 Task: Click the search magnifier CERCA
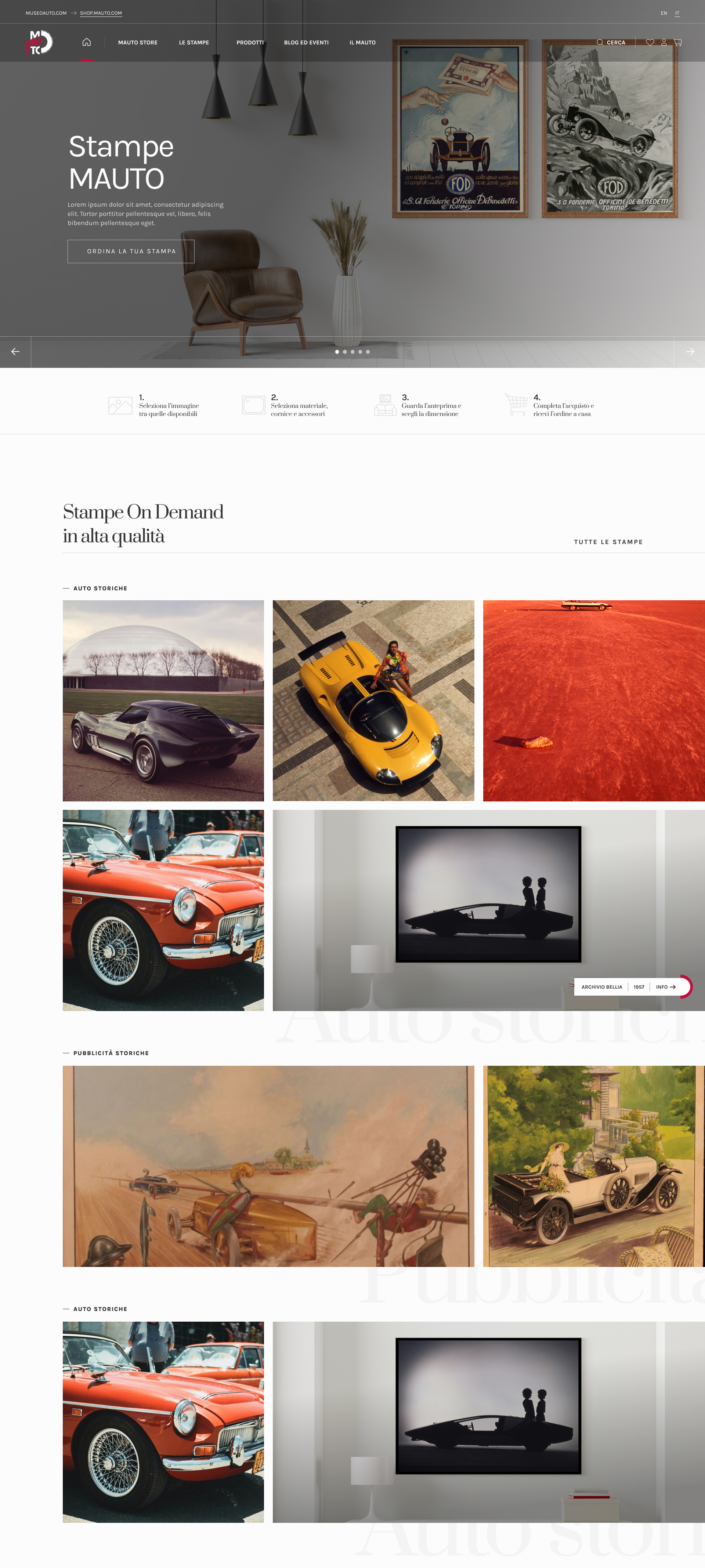coord(611,43)
